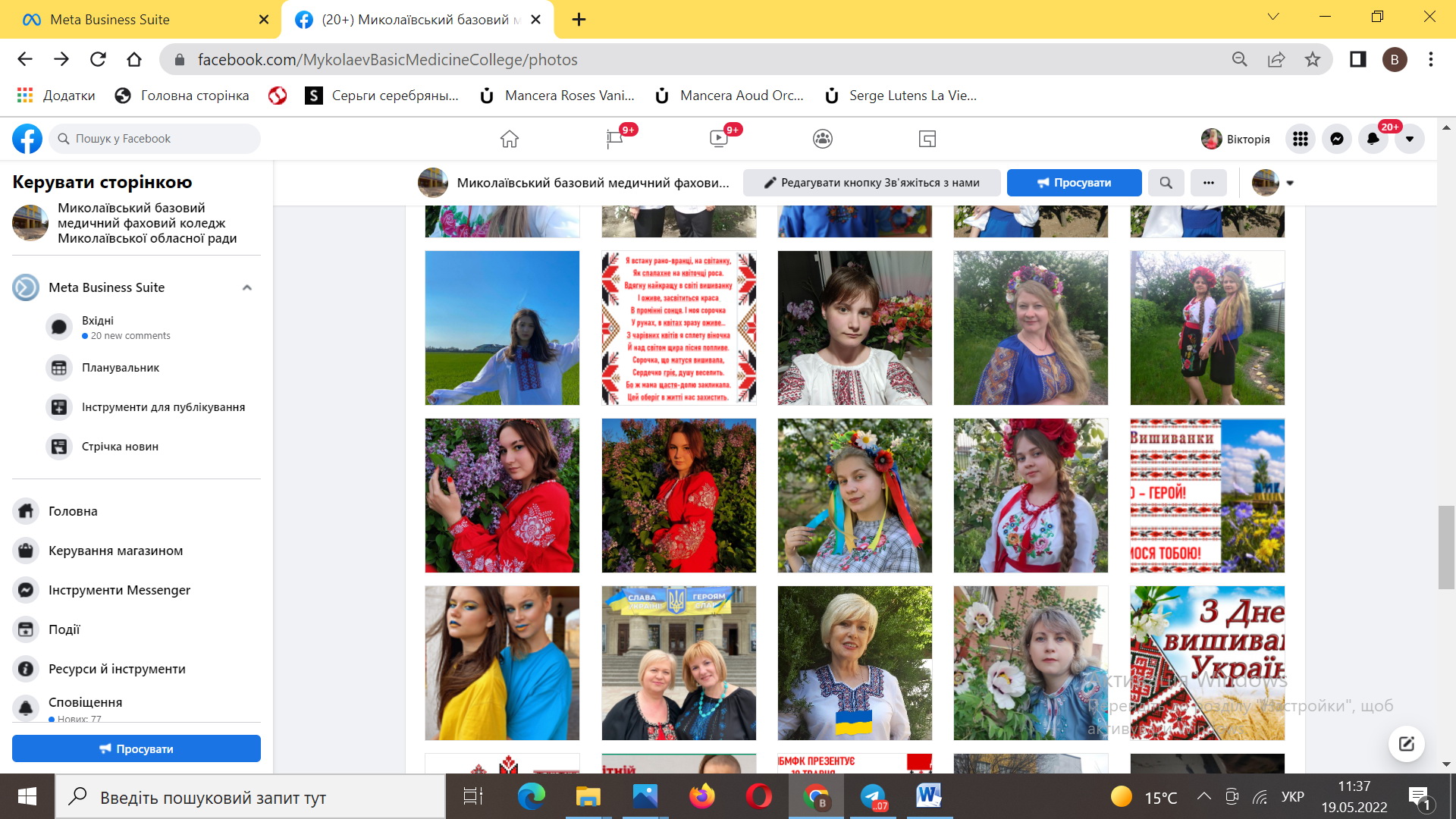1456x819 pixels.
Task: Open Windows Start menu
Action: [27, 796]
